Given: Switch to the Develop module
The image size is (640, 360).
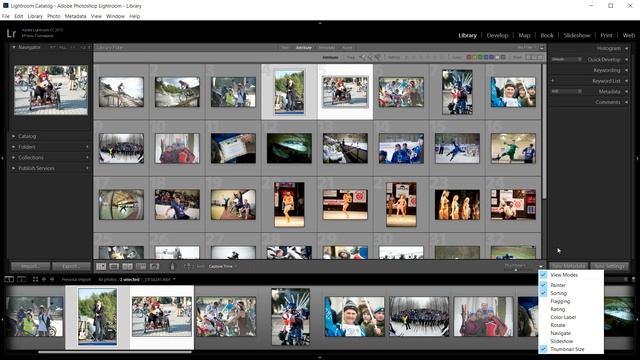Looking at the screenshot, I should click(497, 36).
